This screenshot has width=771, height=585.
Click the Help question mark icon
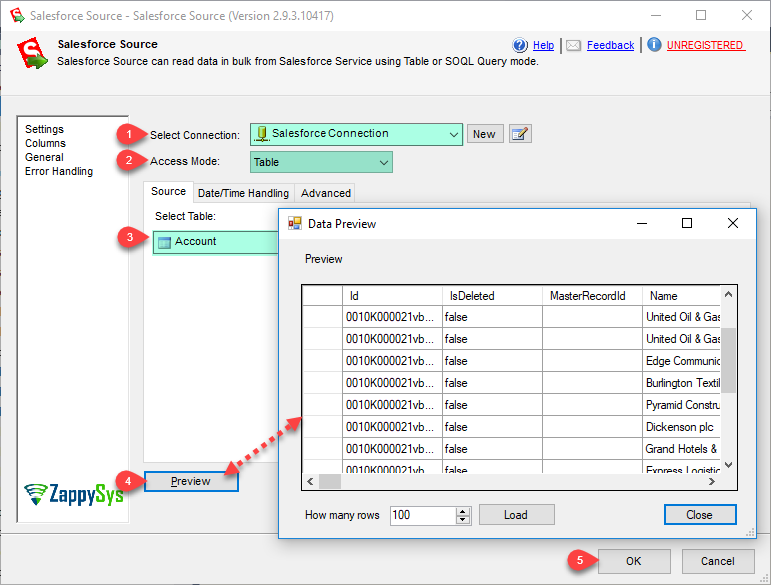point(520,45)
